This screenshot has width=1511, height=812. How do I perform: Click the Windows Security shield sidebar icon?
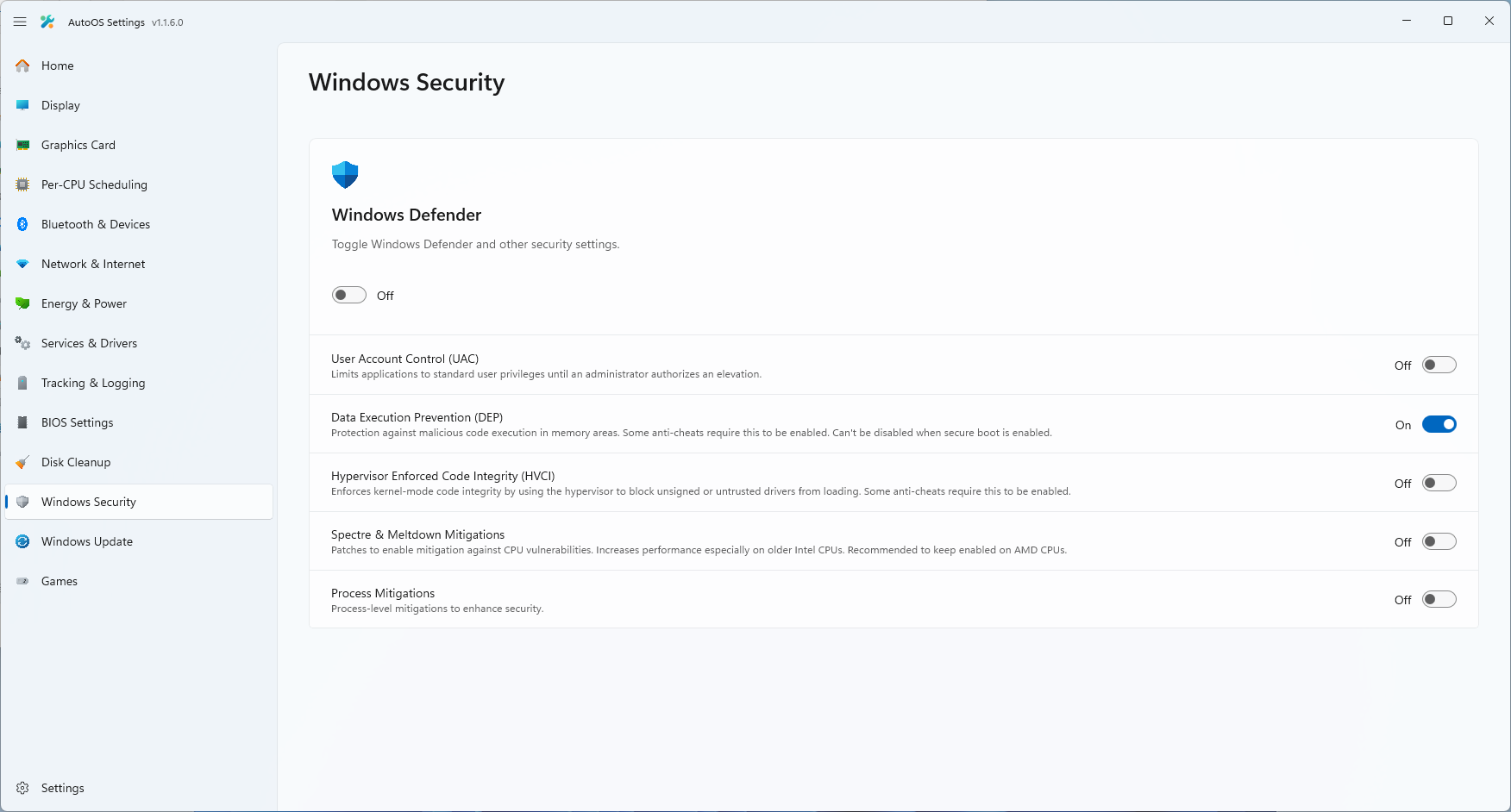23,502
